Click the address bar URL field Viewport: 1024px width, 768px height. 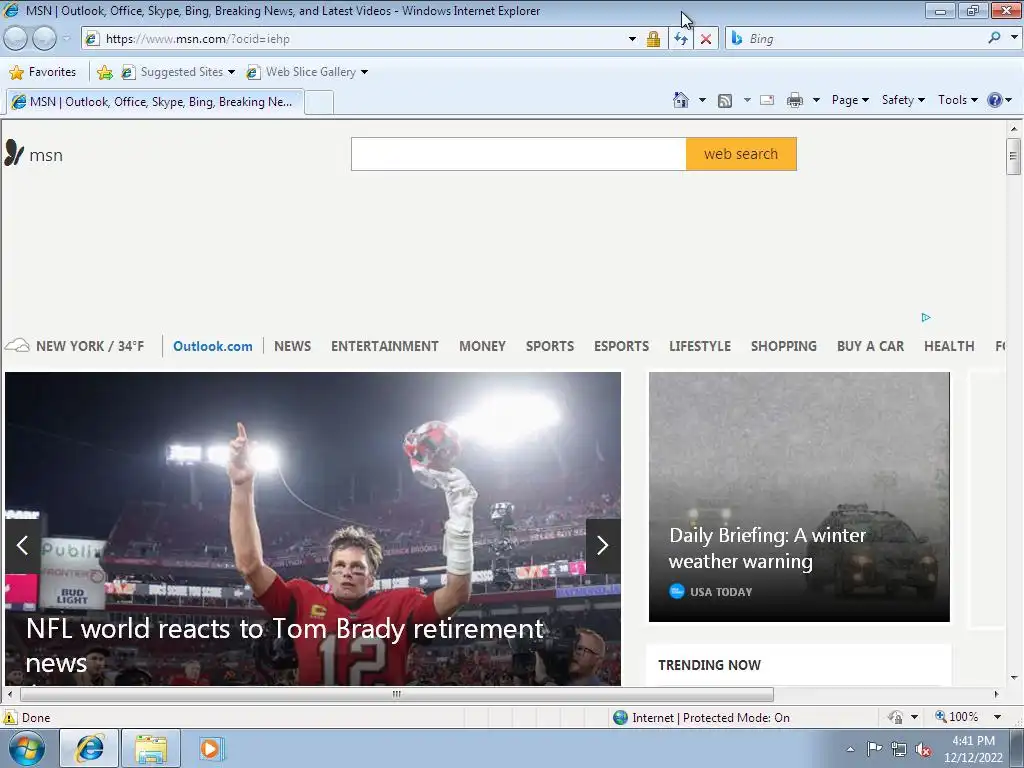pos(362,39)
